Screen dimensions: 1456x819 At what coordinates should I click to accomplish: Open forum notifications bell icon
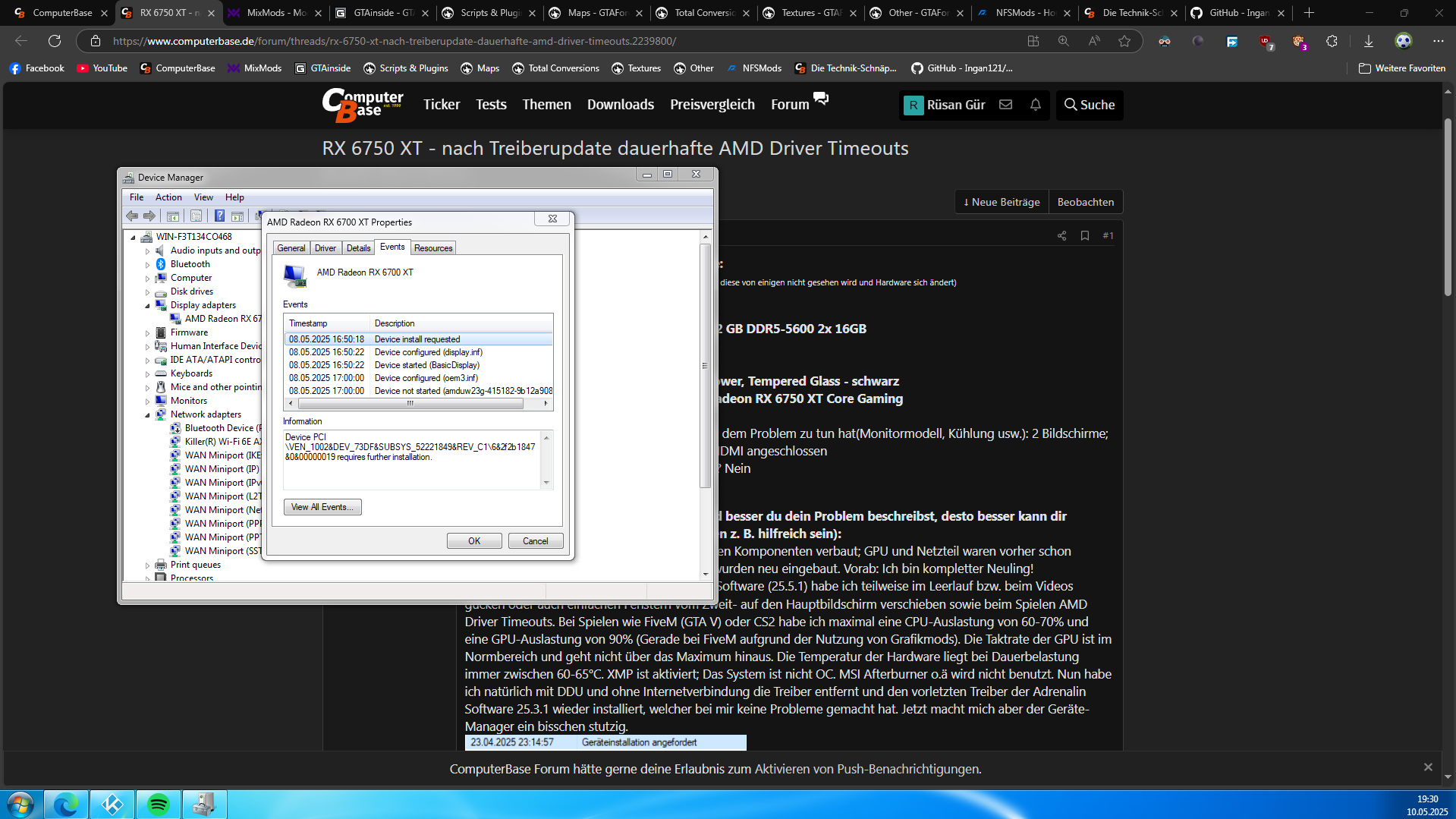pos(1036,105)
